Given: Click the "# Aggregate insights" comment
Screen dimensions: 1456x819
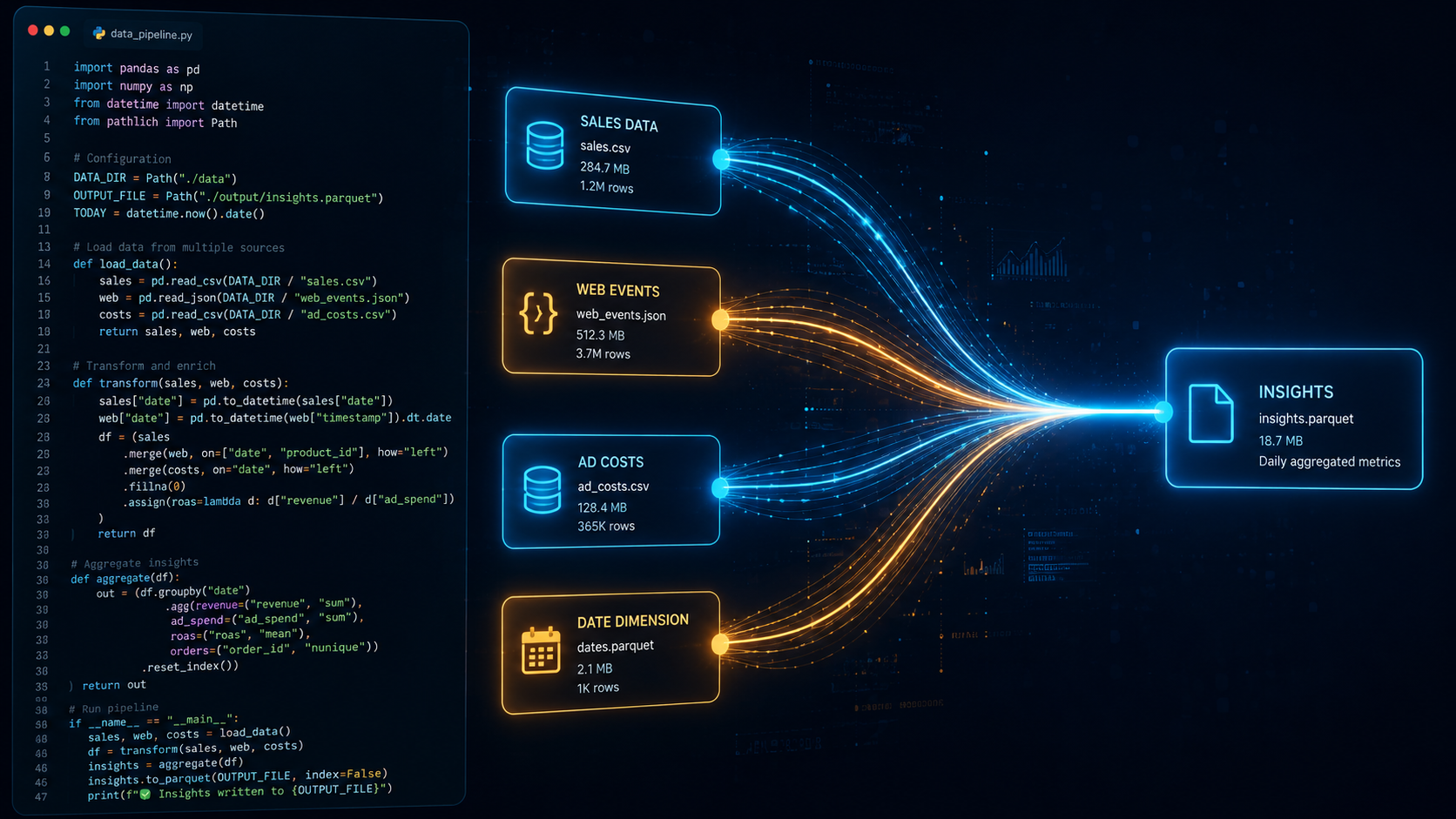Looking at the screenshot, I should tap(134, 563).
